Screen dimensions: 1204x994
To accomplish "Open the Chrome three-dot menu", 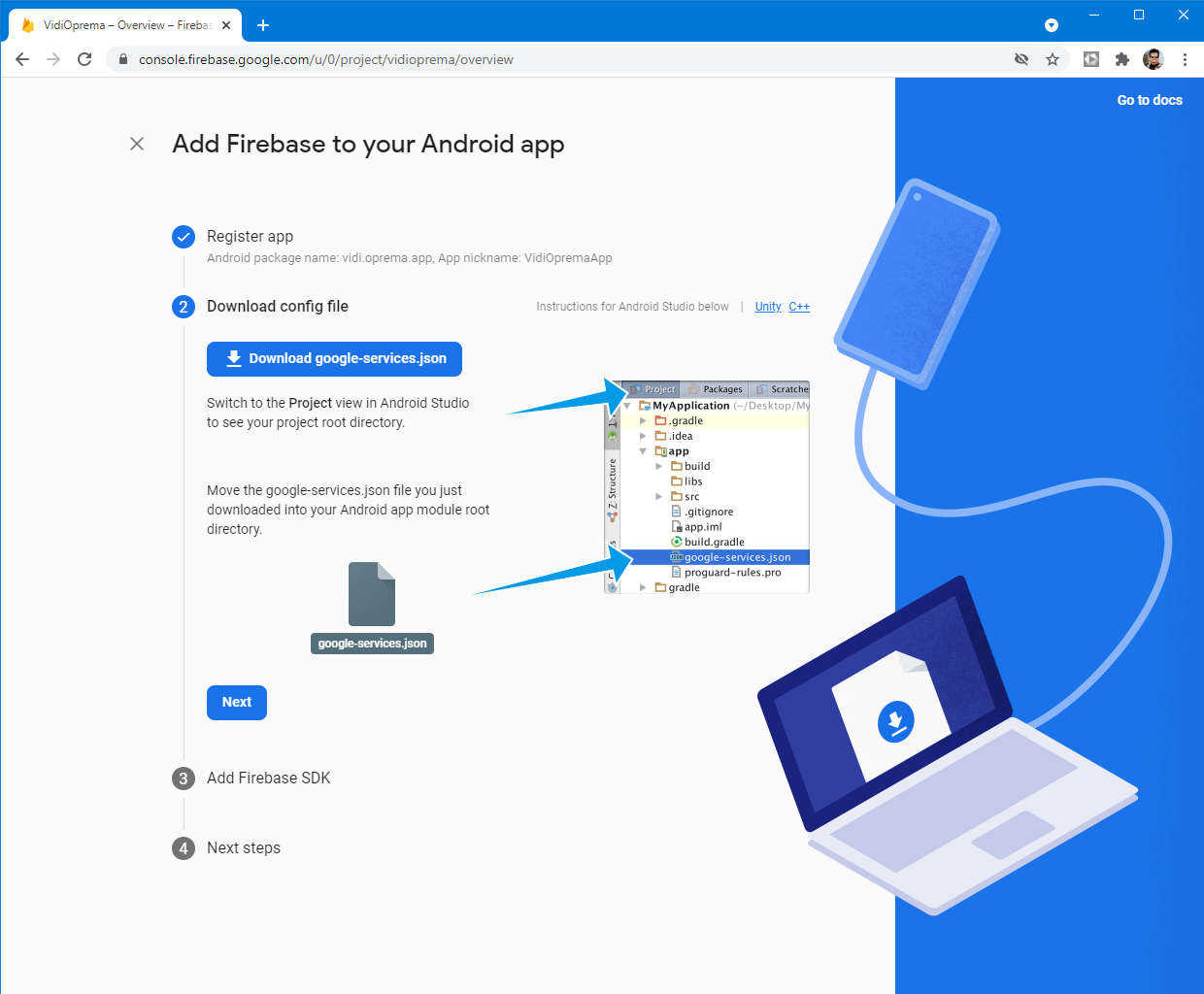I will point(1185,59).
